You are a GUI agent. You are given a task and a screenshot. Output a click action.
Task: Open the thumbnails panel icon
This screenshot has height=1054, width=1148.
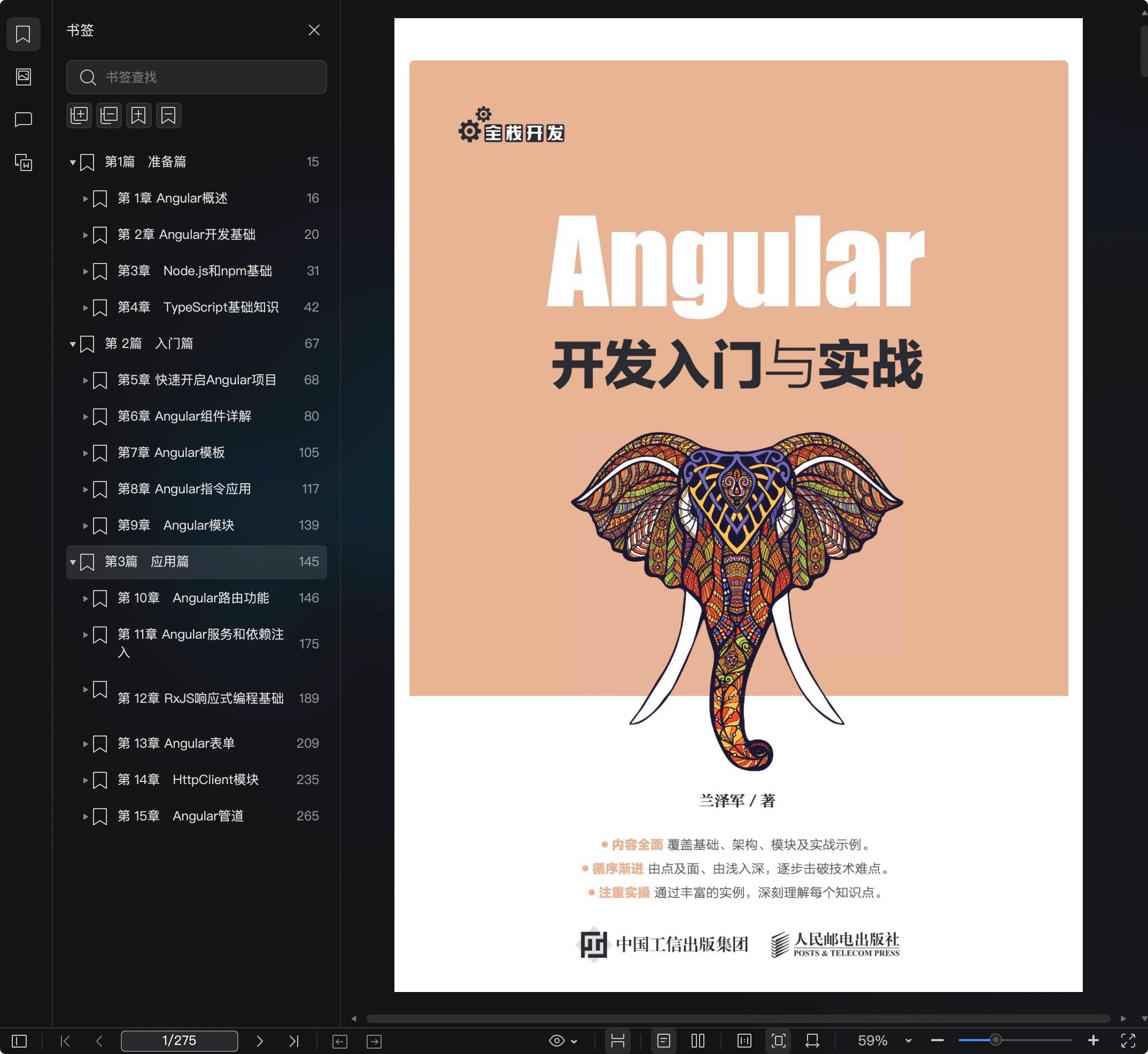pos(24,76)
